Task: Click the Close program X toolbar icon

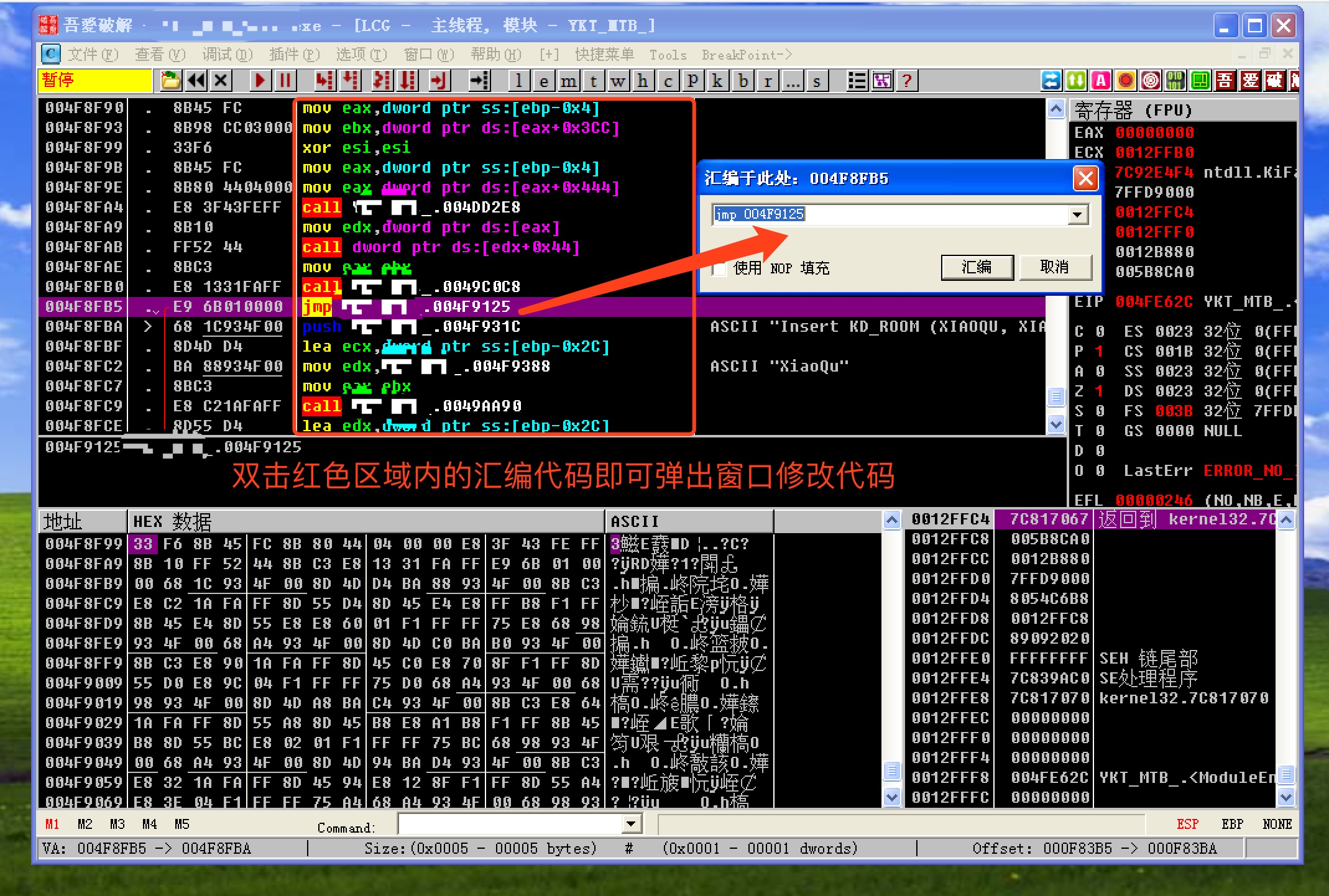Action: (221, 81)
